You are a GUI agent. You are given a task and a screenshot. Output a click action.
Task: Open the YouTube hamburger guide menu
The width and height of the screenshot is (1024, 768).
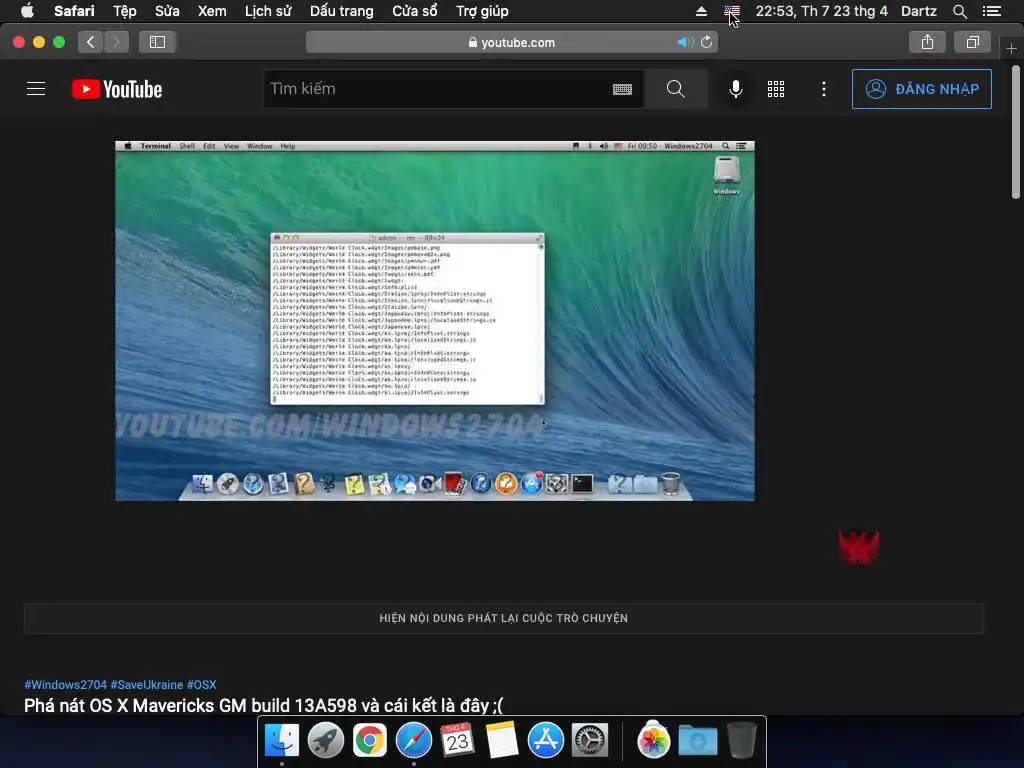pyautogui.click(x=36, y=89)
